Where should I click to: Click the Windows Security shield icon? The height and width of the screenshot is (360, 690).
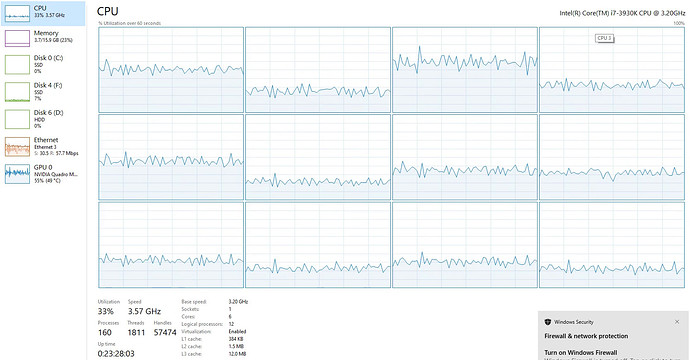click(x=547, y=322)
